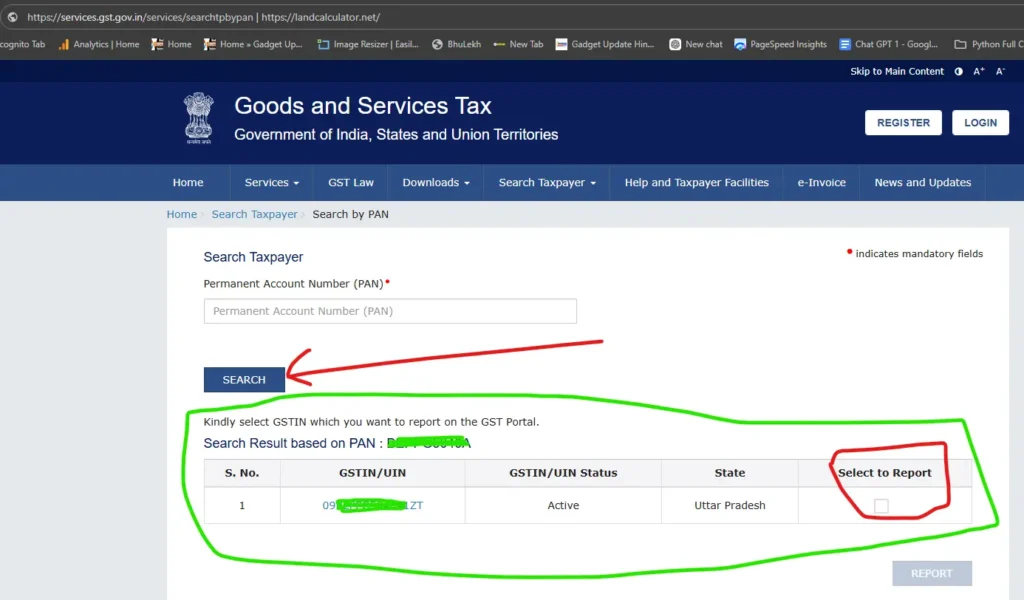Increase font size with A+ icon
The height and width of the screenshot is (600, 1024).
click(x=978, y=71)
